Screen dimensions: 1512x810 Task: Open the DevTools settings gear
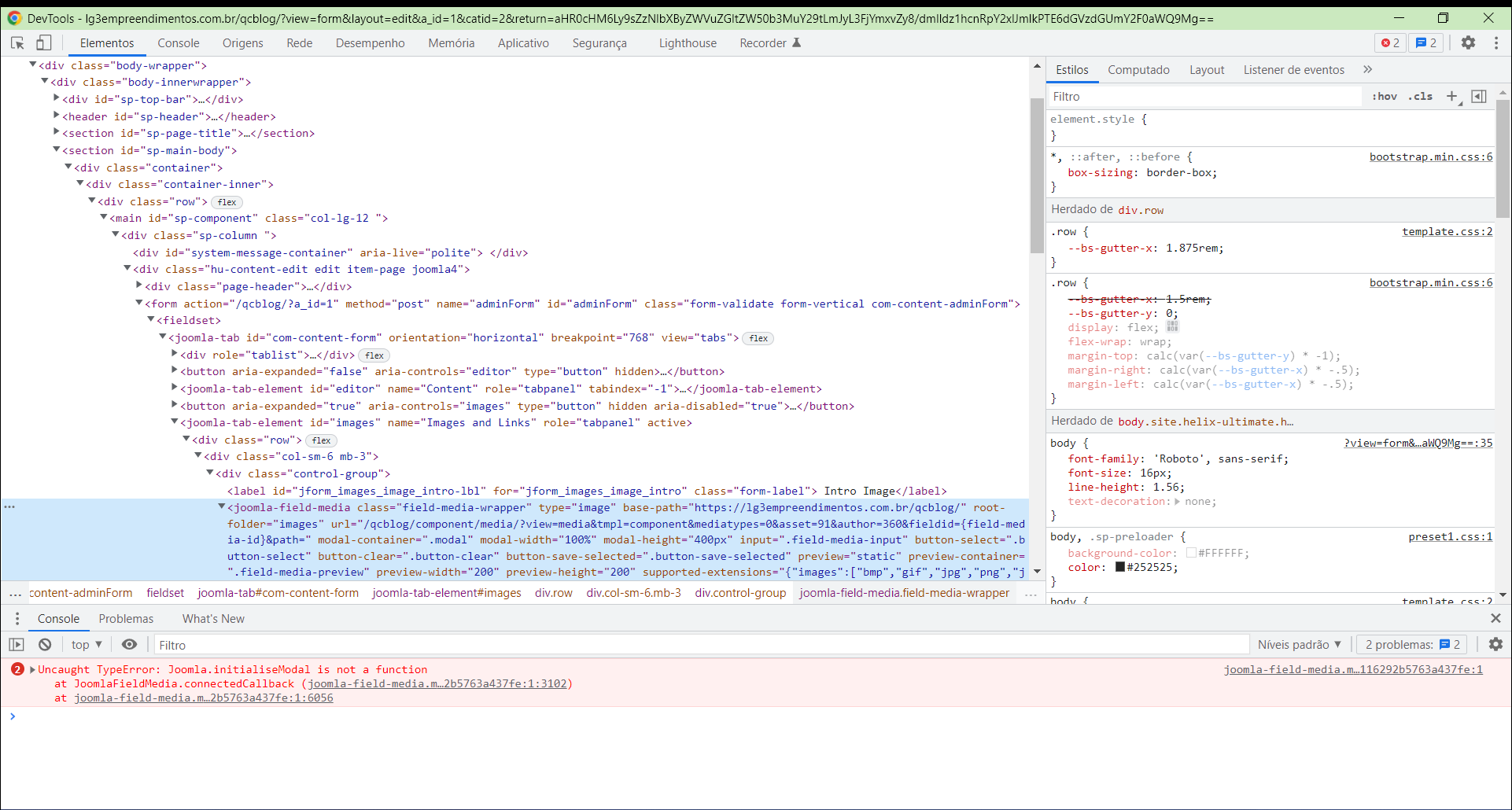pyautogui.click(x=1468, y=42)
